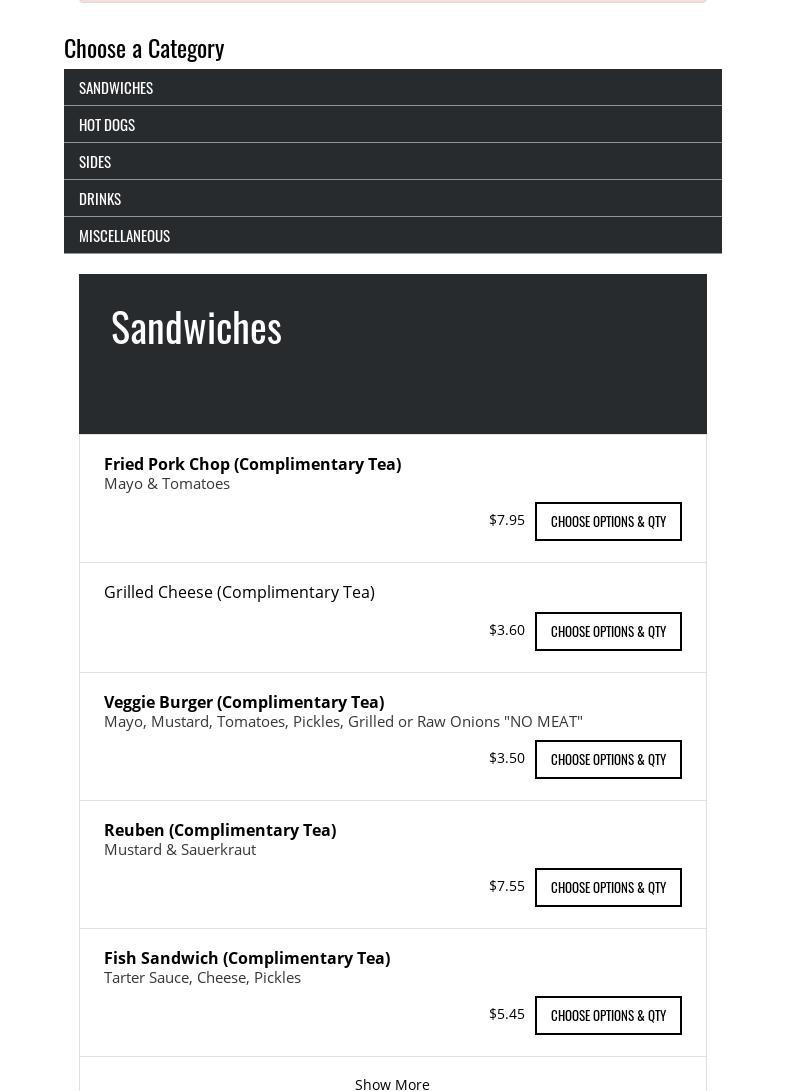This screenshot has height=1091, width=785.
Task: Choose options for Fried Pork Chop
Action: (608, 522)
